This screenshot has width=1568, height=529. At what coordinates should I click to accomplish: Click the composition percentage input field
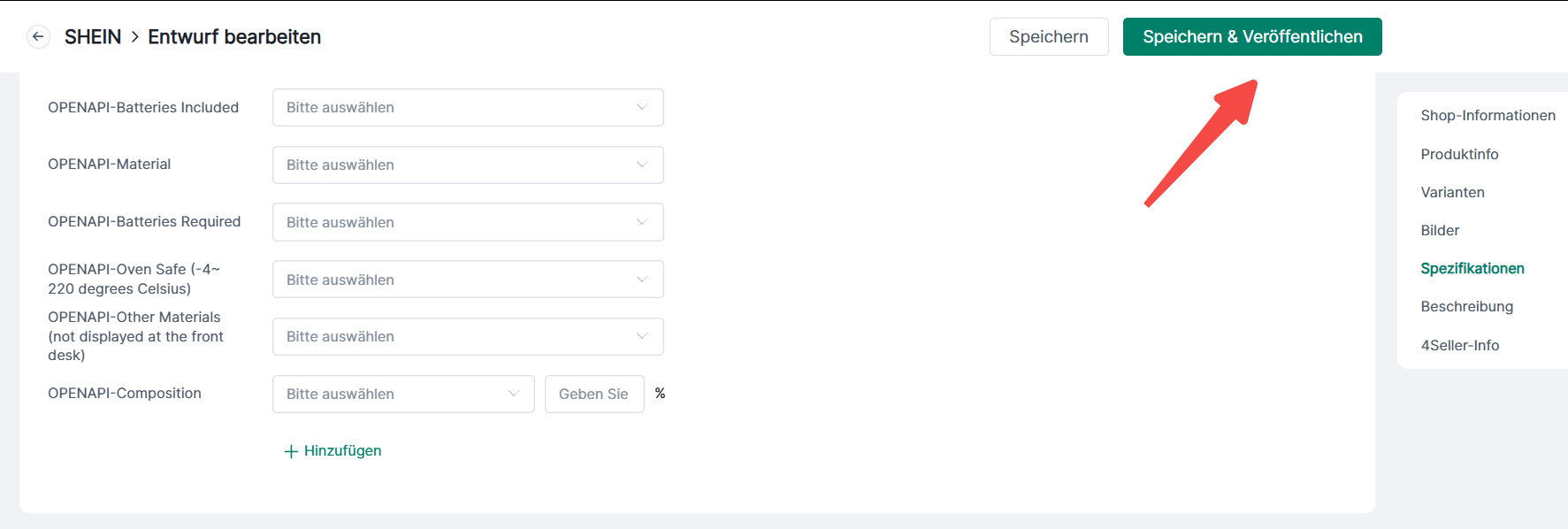click(x=593, y=395)
